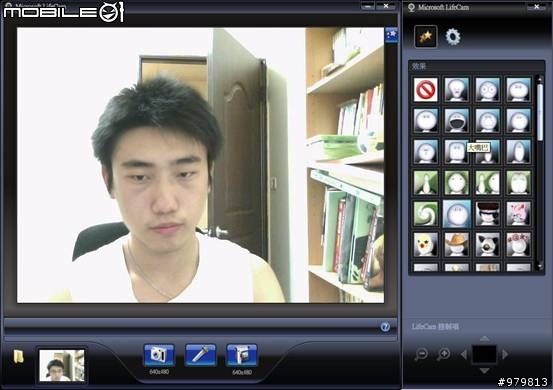Pan camera right with right arrow
553x390 pixels.
coord(505,354)
